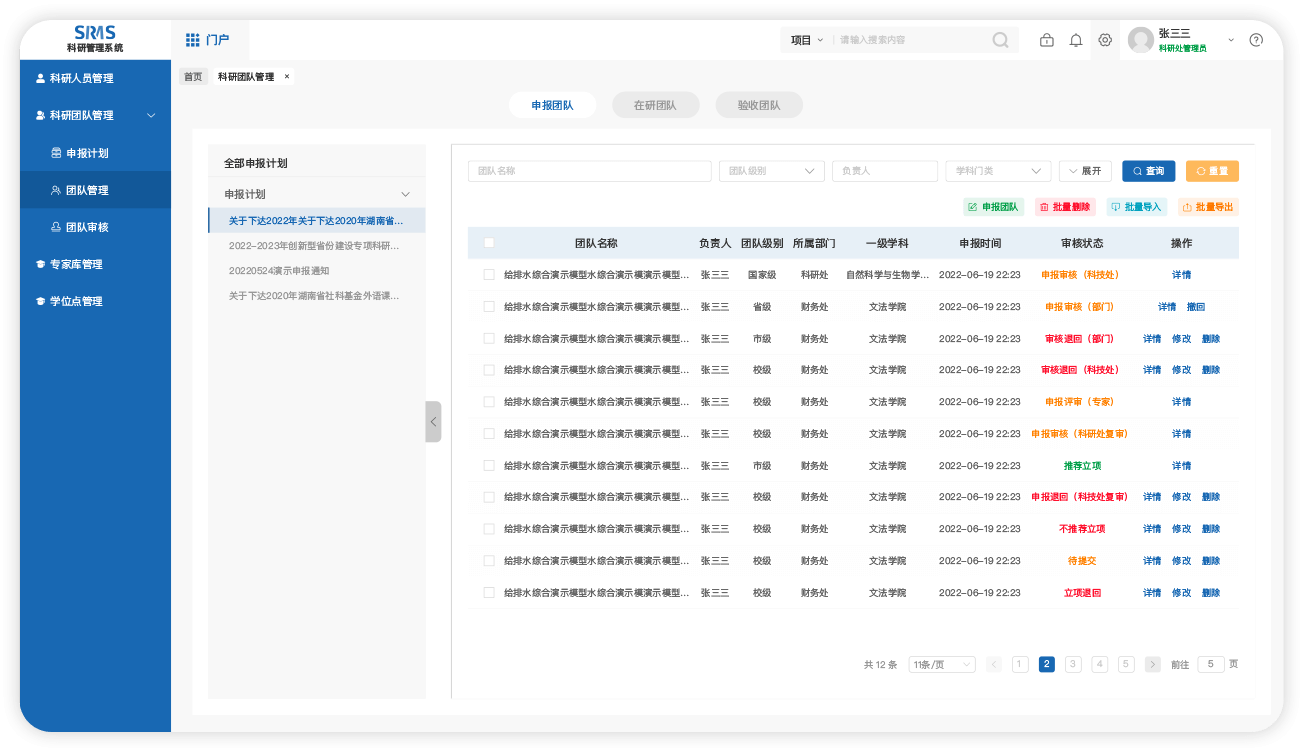Click the global search input box

tap(912, 40)
